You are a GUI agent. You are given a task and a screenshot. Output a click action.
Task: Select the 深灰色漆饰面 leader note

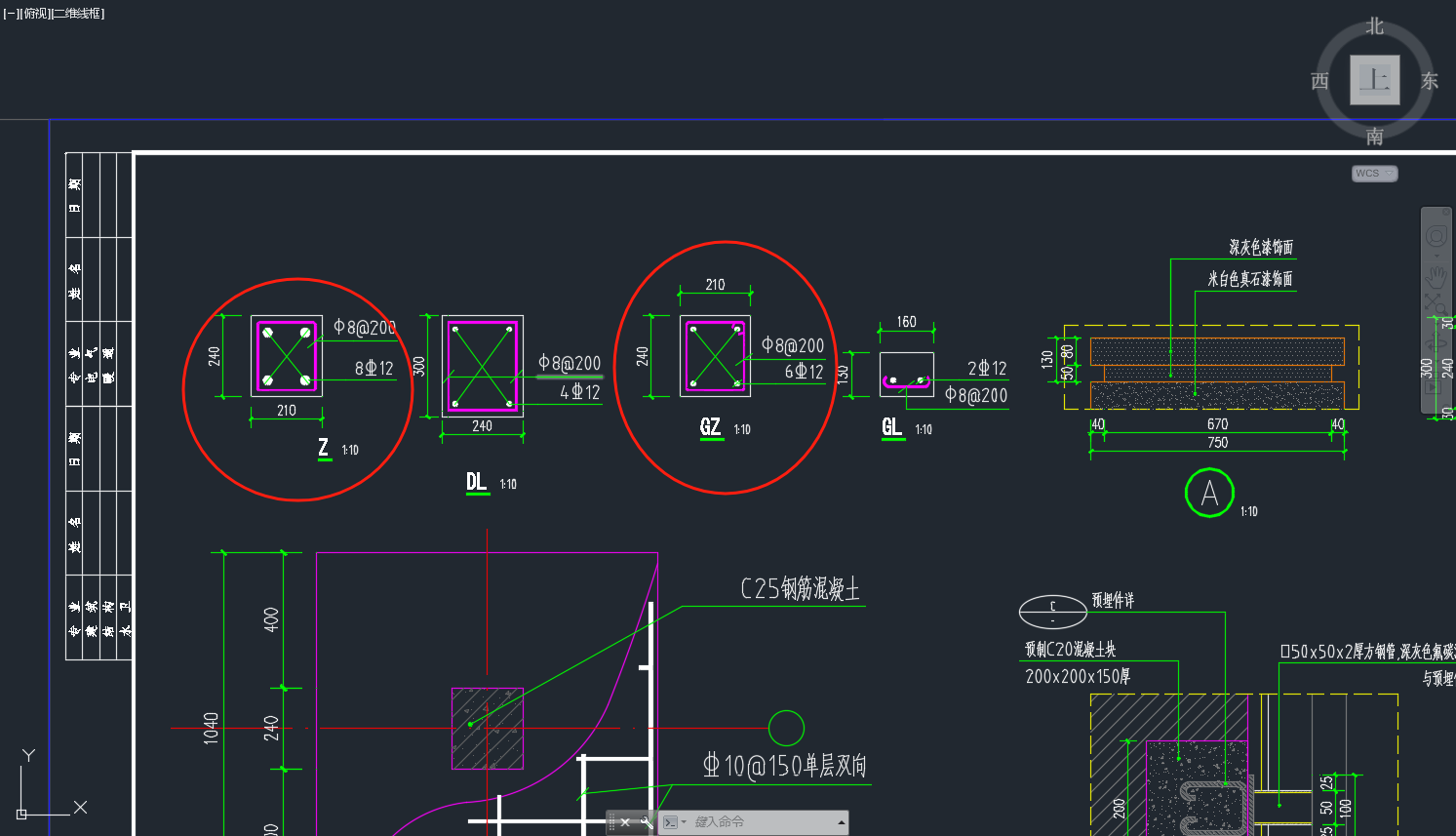point(1261,248)
